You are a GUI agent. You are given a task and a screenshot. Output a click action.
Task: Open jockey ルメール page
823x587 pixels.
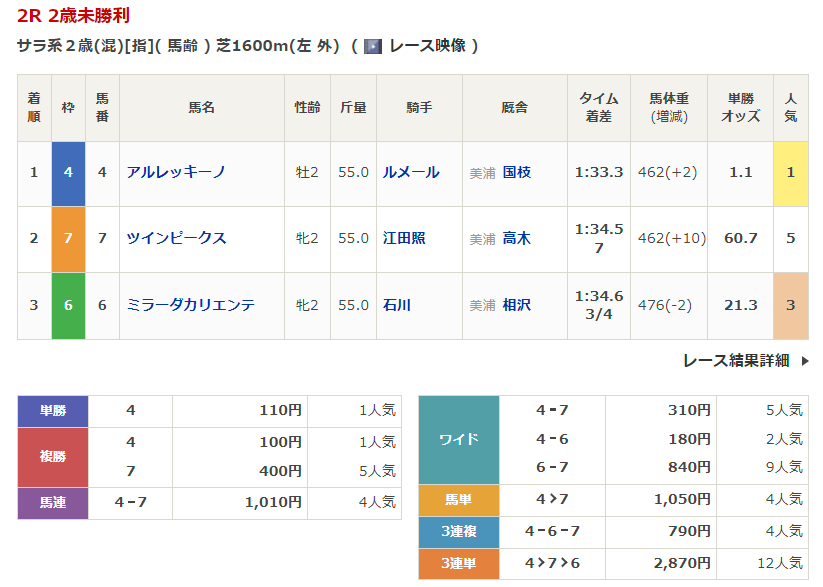pyautogui.click(x=410, y=172)
